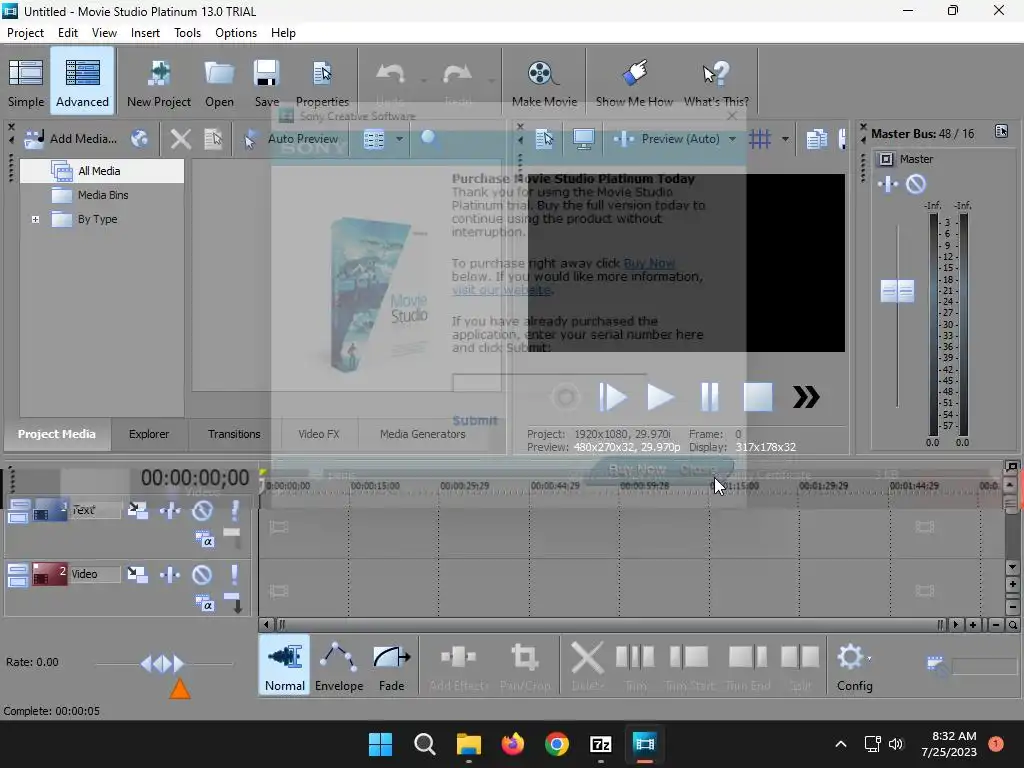Image resolution: width=1024 pixels, height=768 pixels.
Task: Adjust the Master volume fader
Action: pyautogui.click(x=897, y=291)
